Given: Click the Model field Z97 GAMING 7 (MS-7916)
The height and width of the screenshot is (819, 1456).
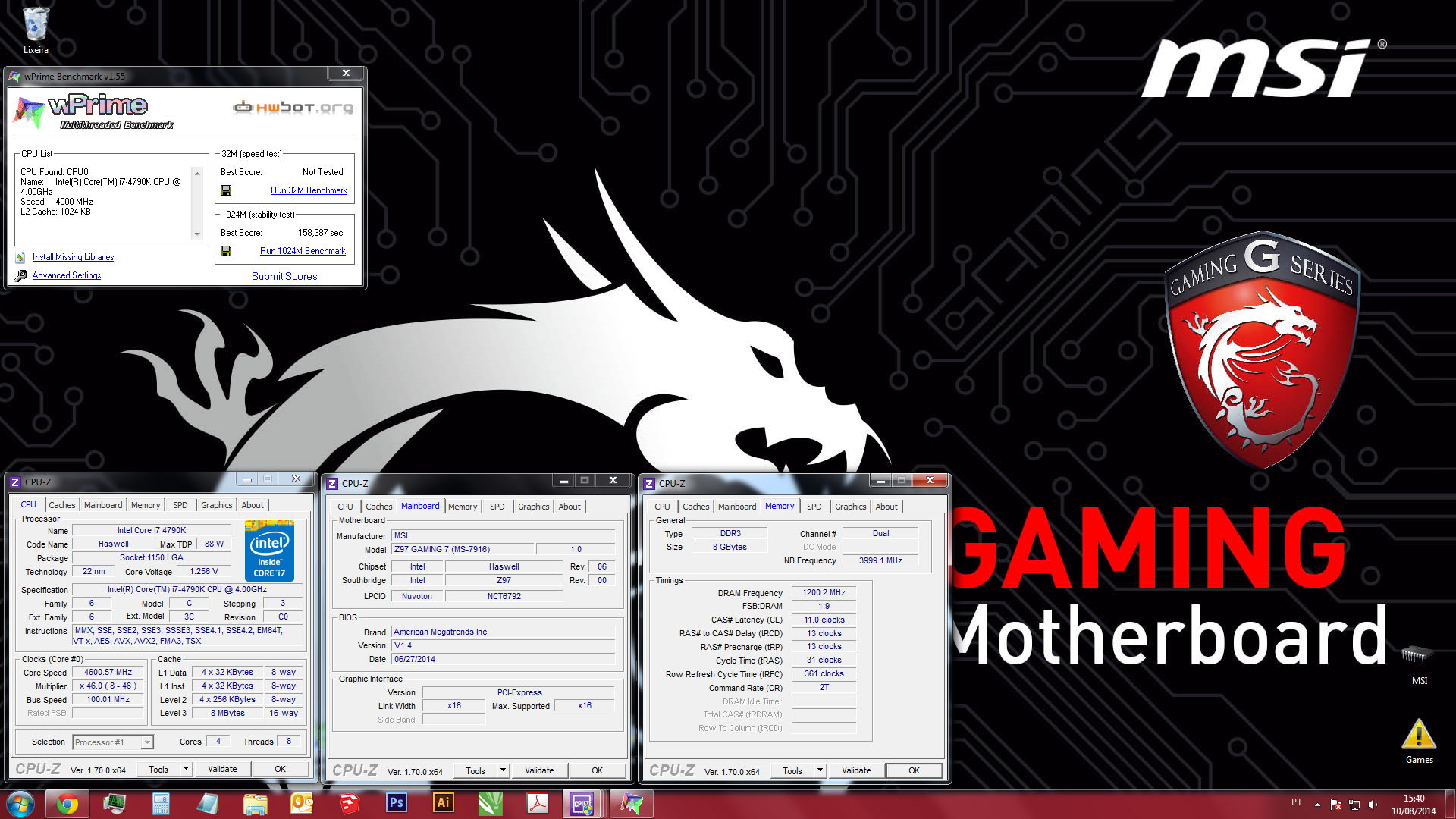Looking at the screenshot, I should pos(462,550).
